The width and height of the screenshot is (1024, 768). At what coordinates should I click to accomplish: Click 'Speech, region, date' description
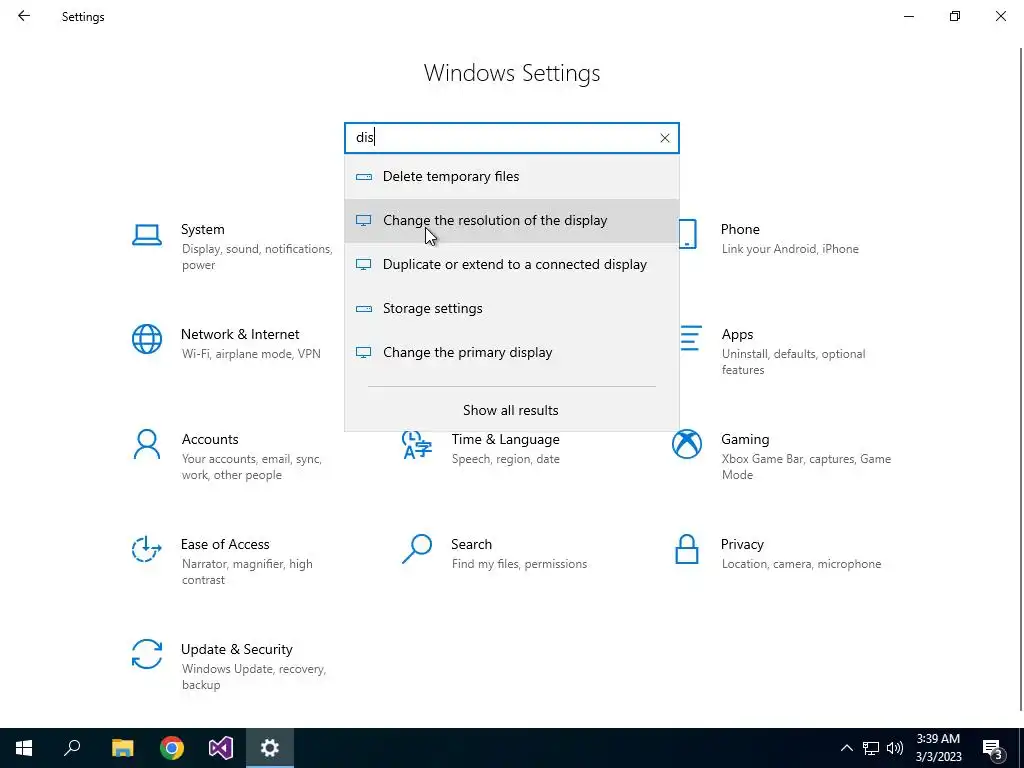[505, 459]
